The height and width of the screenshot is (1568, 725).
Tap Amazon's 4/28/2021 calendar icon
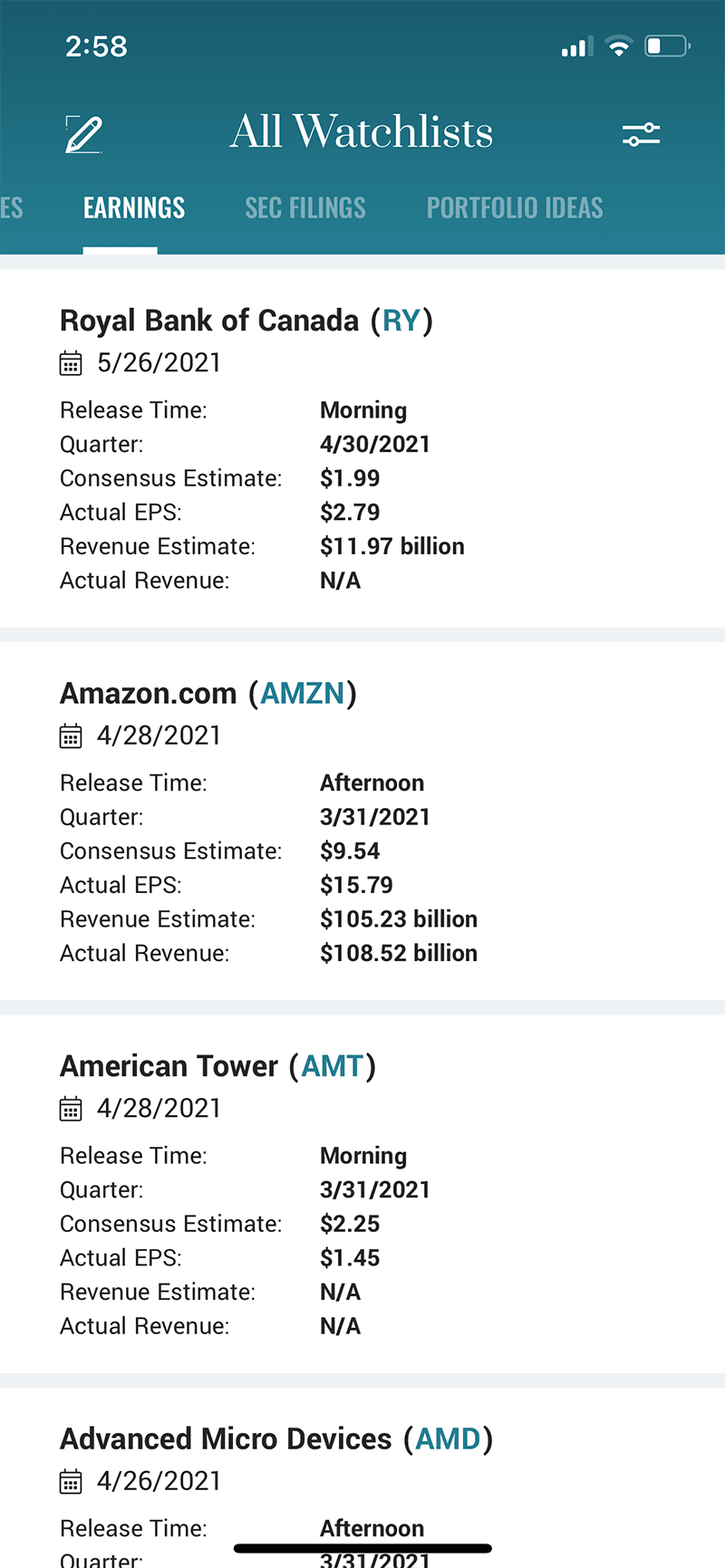point(71,736)
